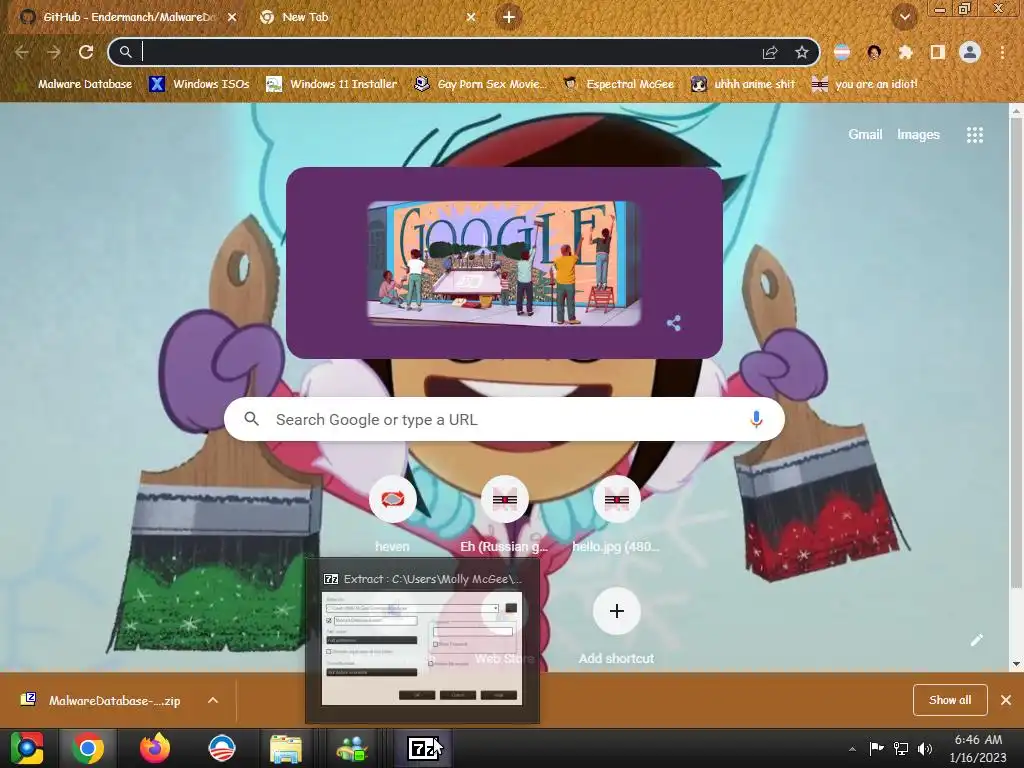
Task: Open the Google apps grid
Action: click(974, 135)
